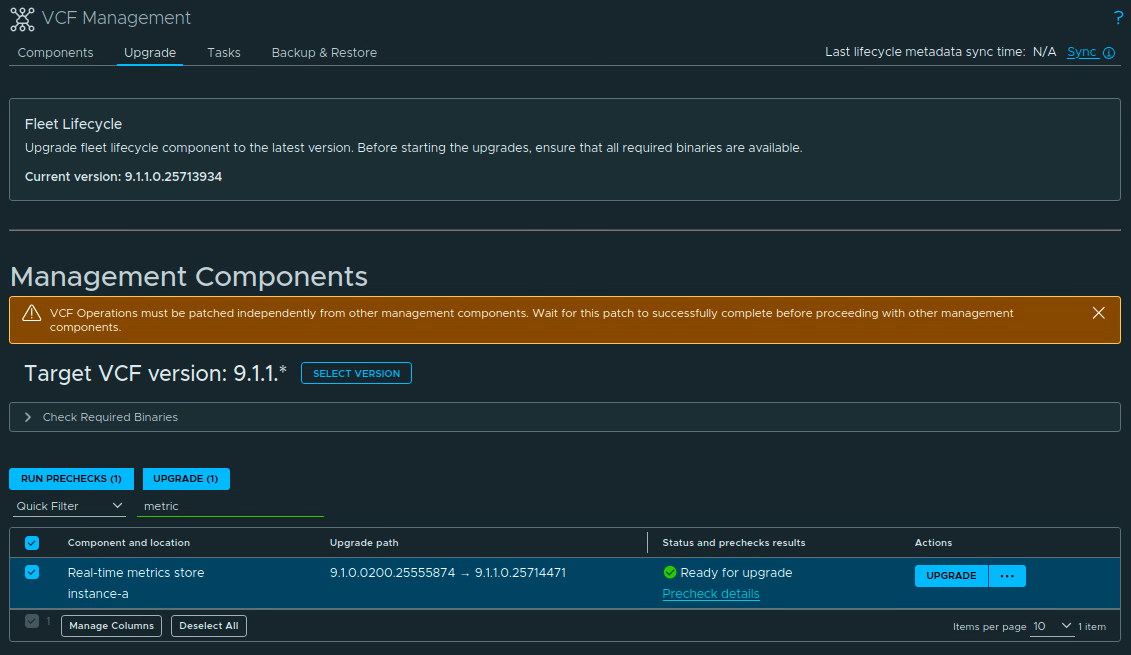Click the Ready for upgrade status text
Image resolution: width=1131 pixels, height=655 pixels.
(x=736, y=573)
